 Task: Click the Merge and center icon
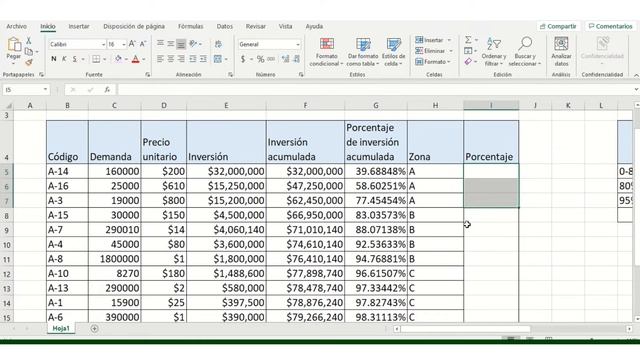pyautogui.click(x=218, y=59)
